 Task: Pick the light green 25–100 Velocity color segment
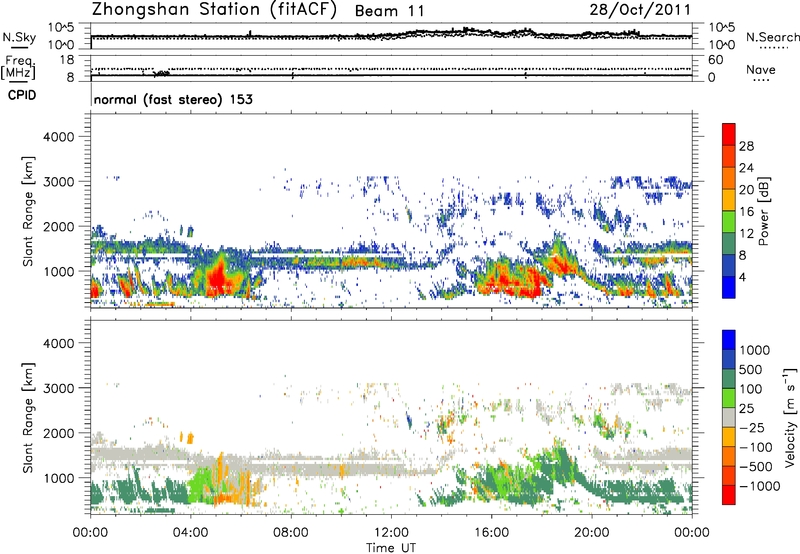point(729,398)
